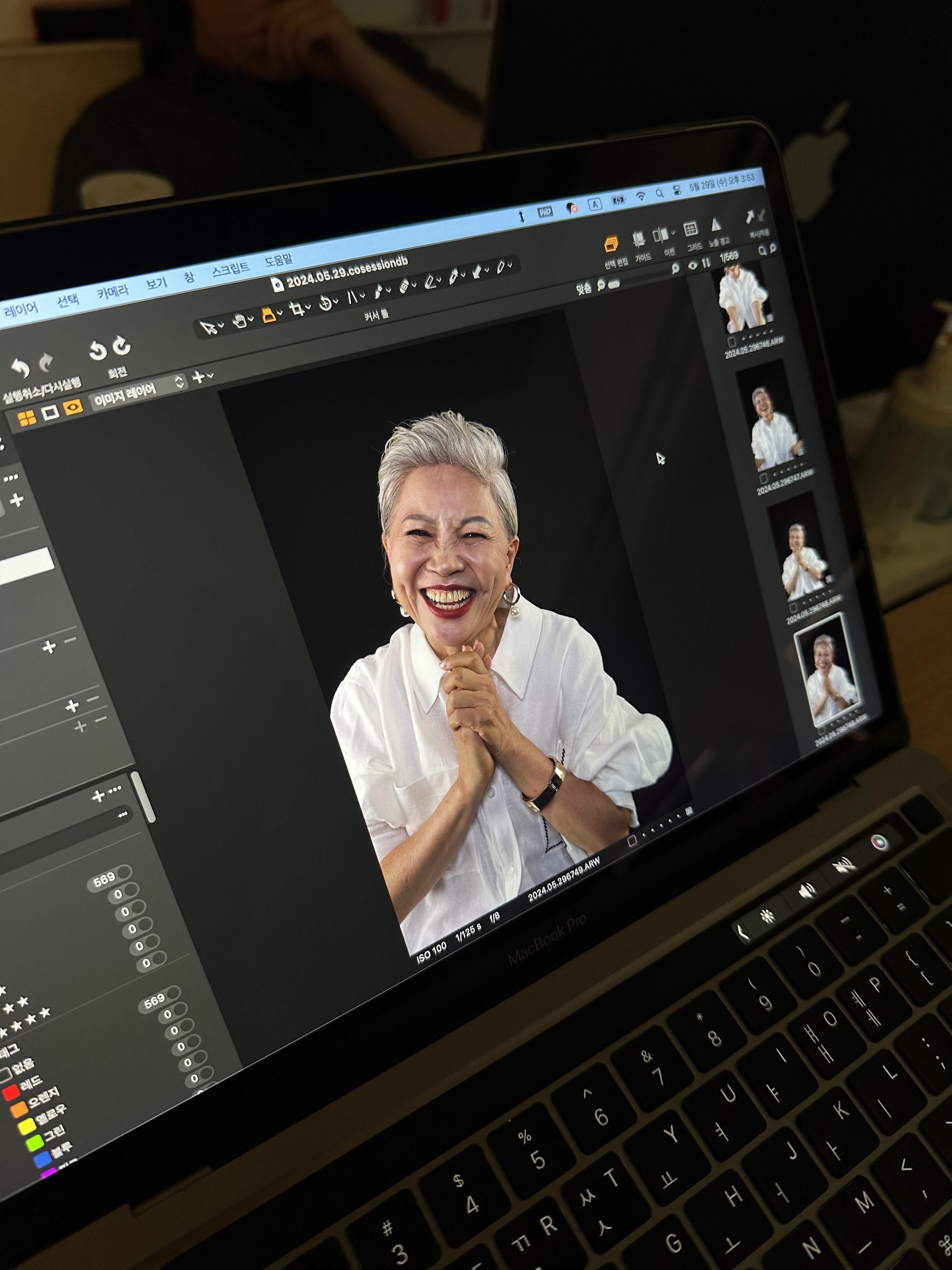Viewport: 952px width, 1270px height.
Task: Select the white balance picker tool
Action: coord(453,276)
